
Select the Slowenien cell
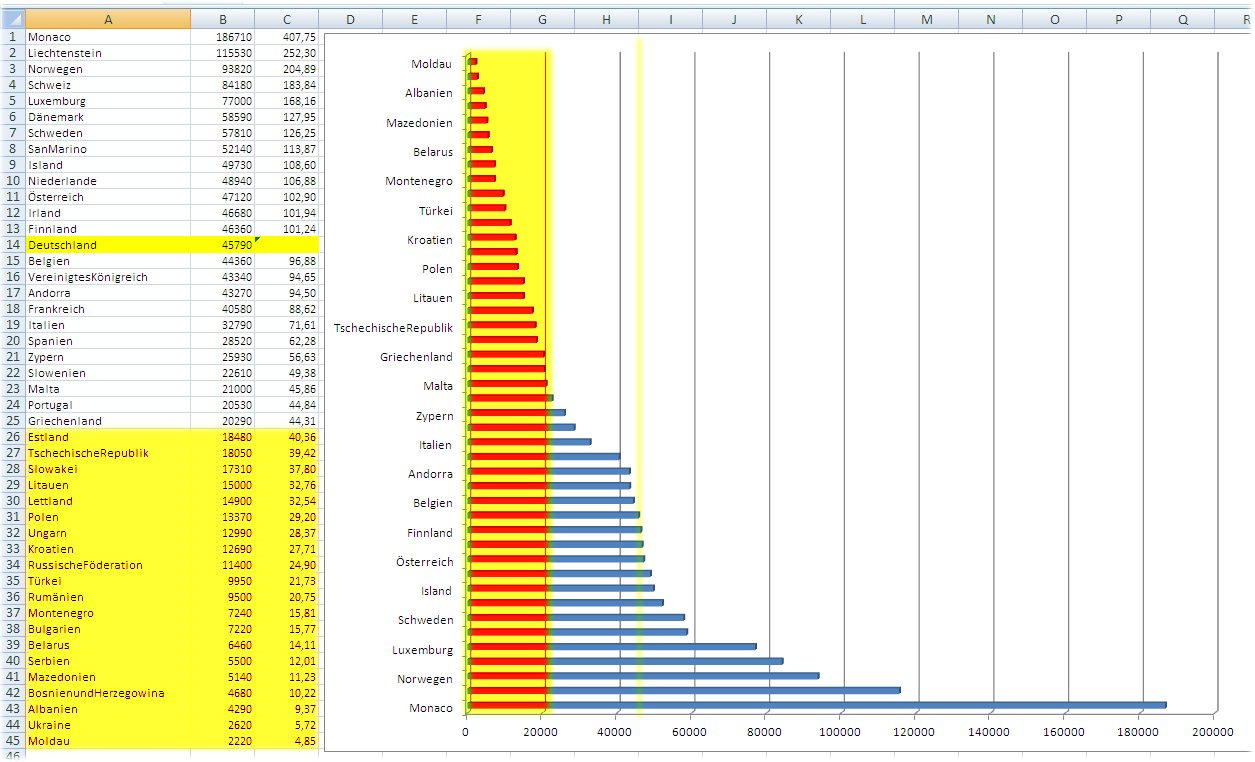tap(108, 373)
